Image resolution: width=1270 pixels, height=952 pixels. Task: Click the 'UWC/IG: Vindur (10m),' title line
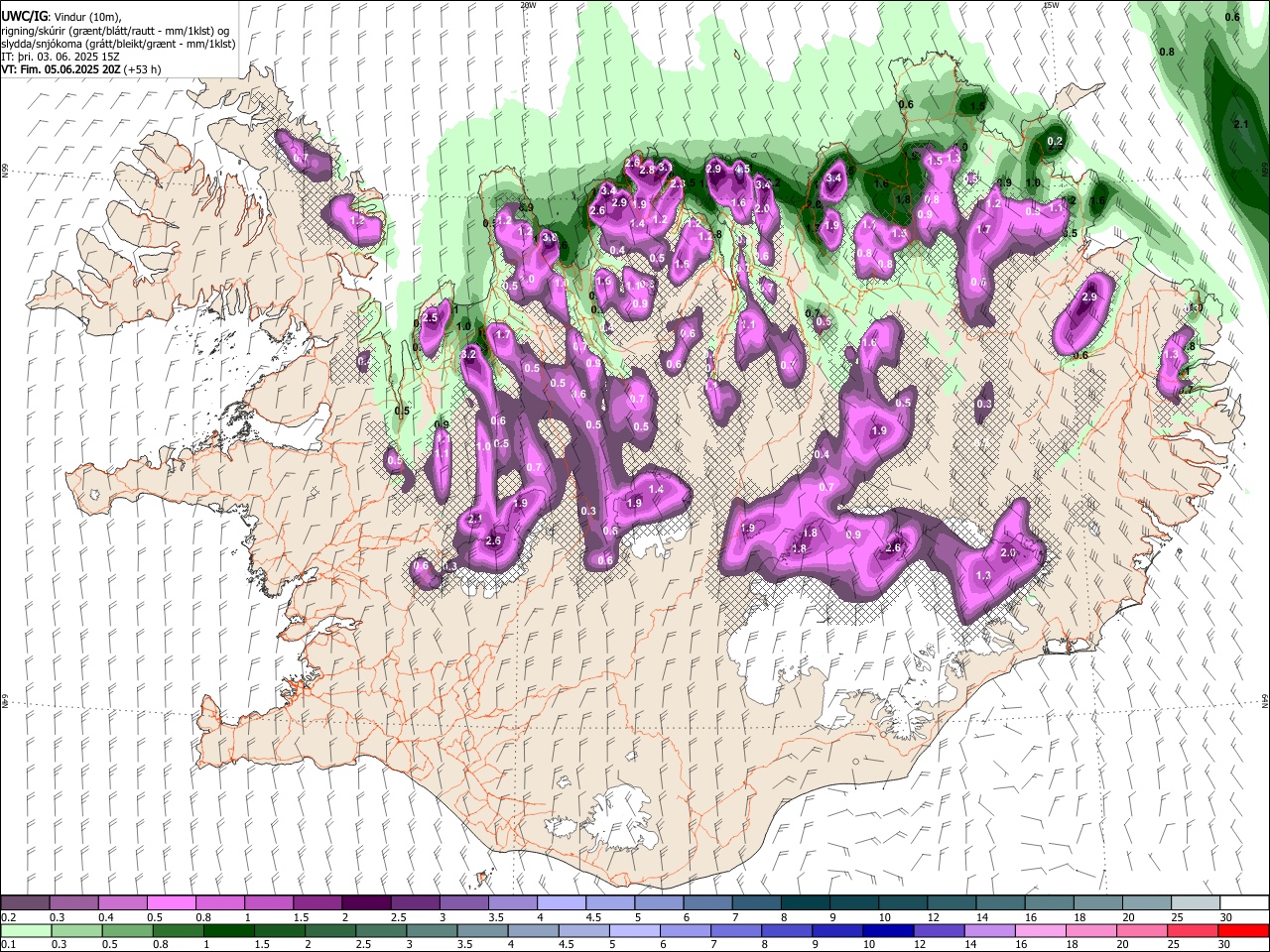62,17
